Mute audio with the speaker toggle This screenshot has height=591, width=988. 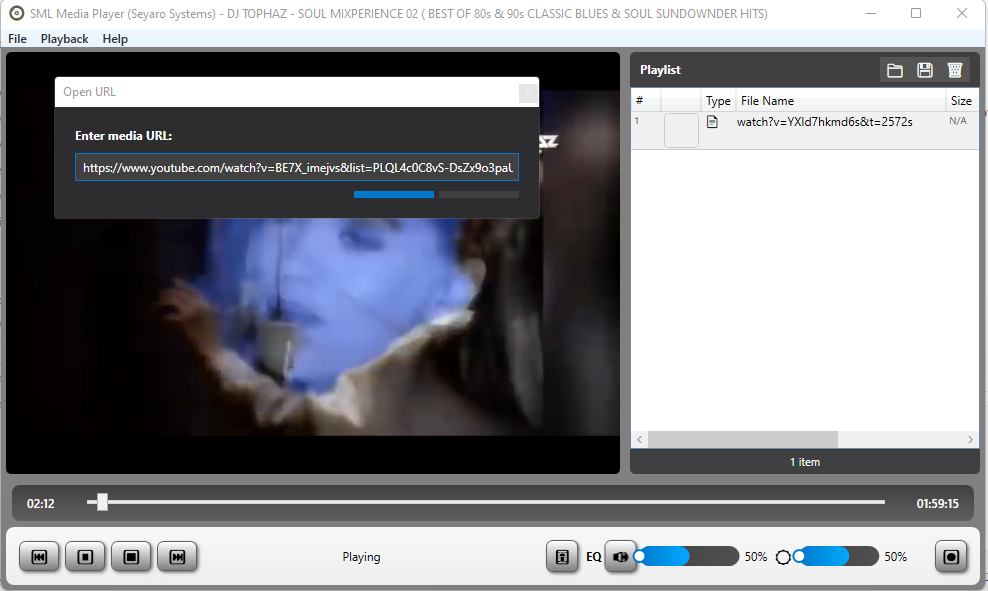click(620, 556)
